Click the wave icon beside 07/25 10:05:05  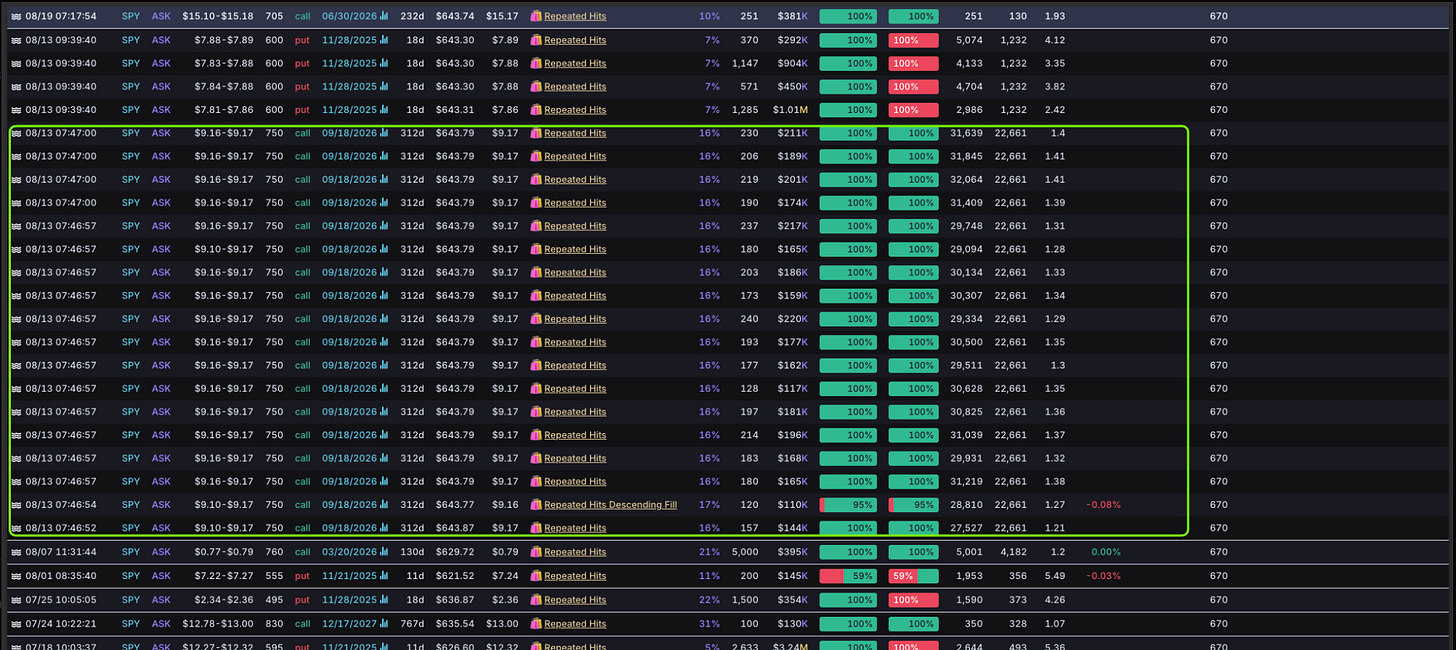click(x=16, y=600)
